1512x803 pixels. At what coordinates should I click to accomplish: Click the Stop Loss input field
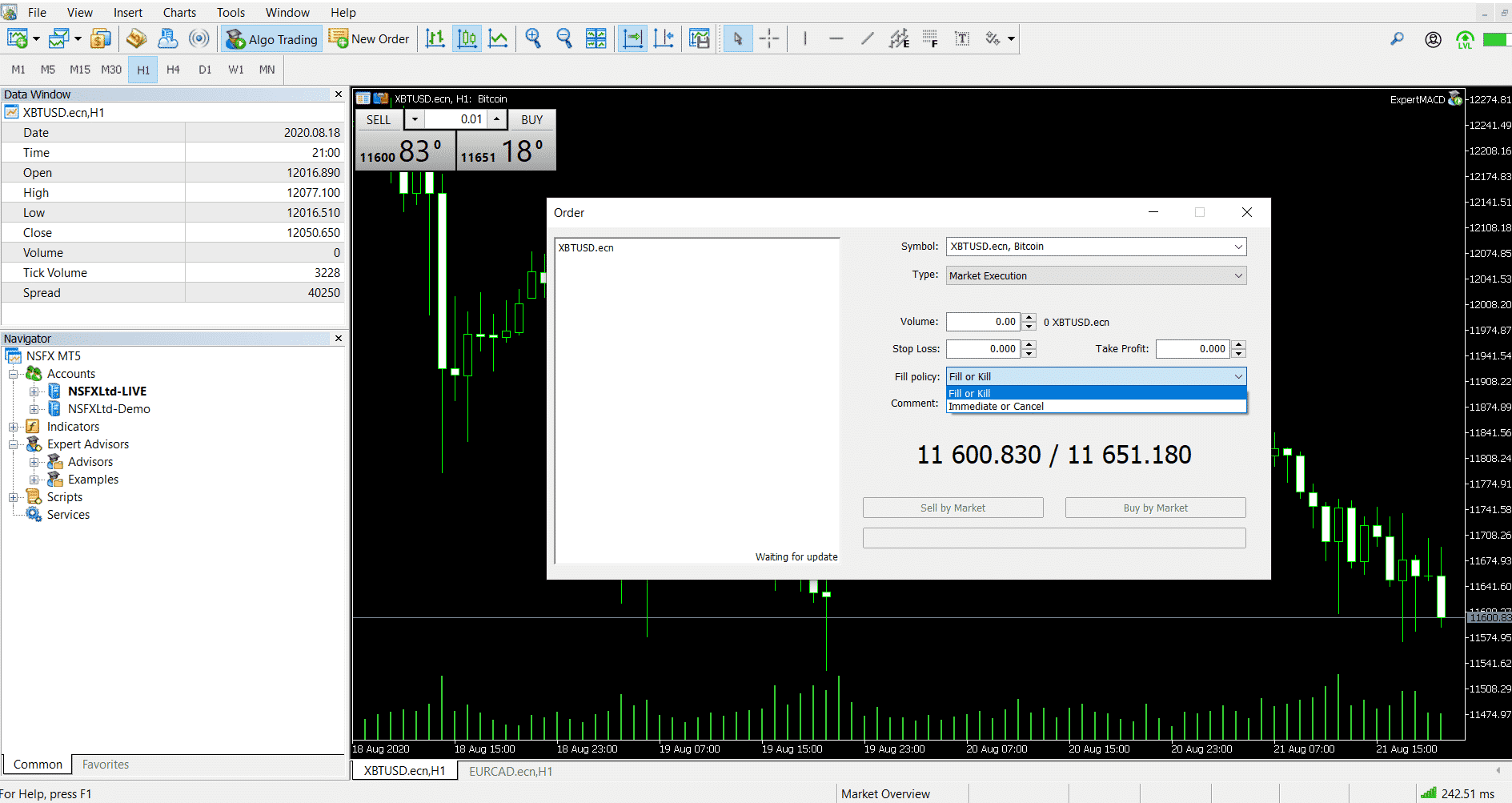pos(982,349)
